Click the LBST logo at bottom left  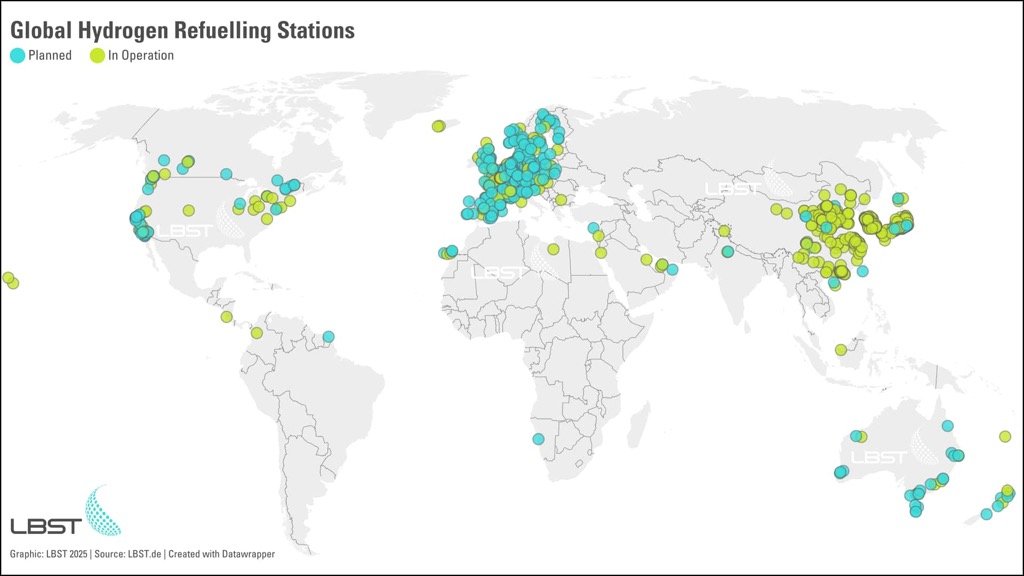65,511
